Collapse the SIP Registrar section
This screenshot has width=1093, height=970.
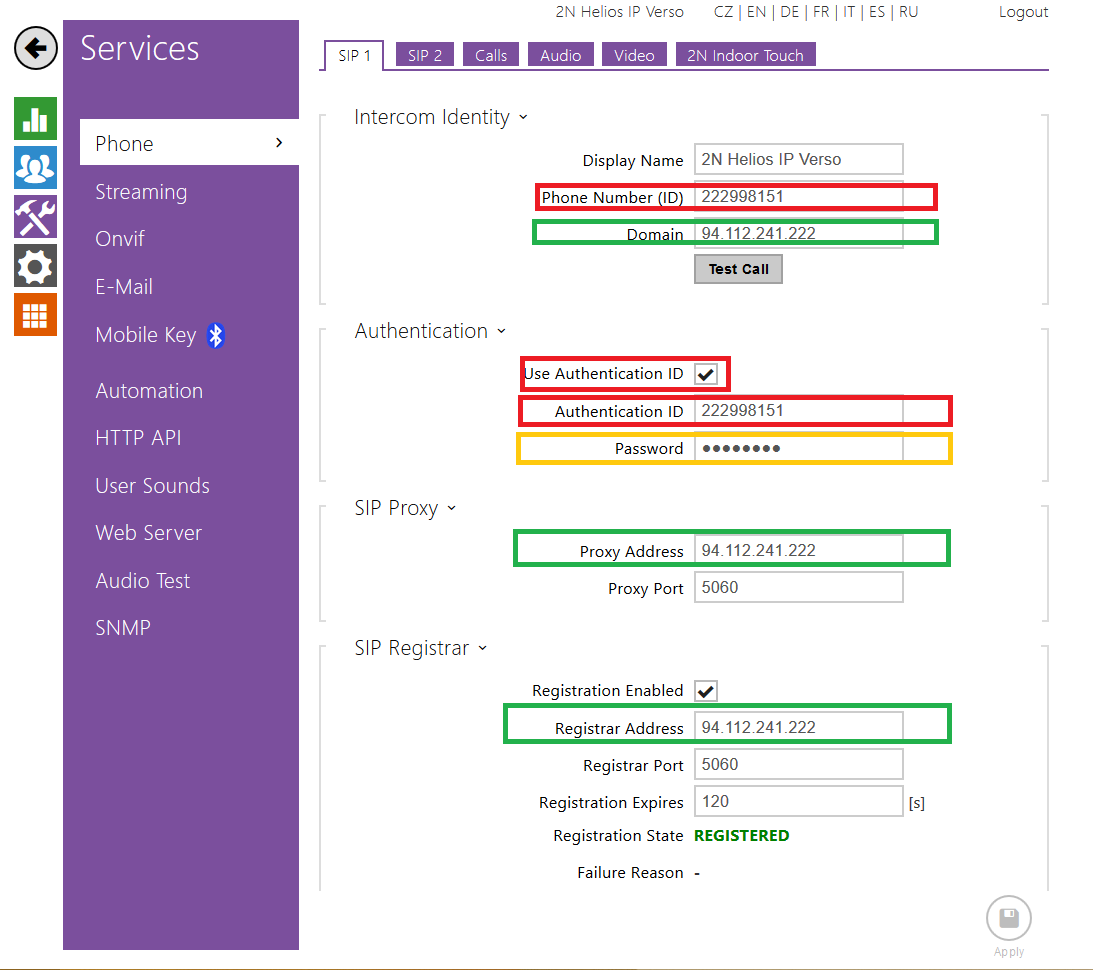click(482, 648)
